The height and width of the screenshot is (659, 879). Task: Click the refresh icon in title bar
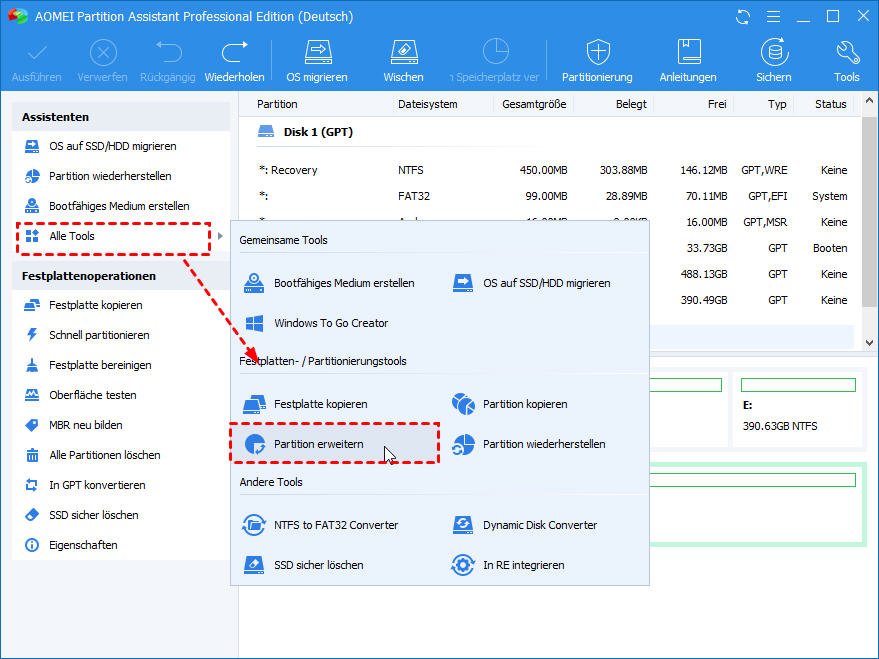click(x=743, y=17)
